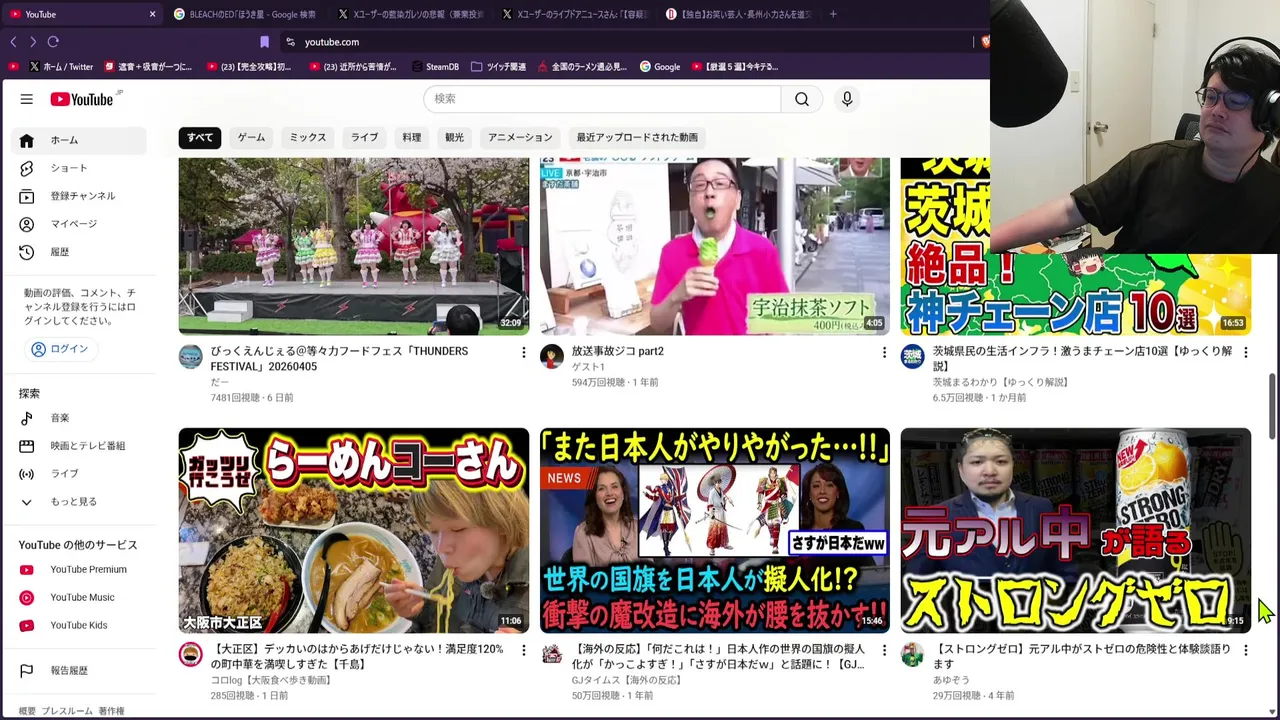The image size is (1280, 720).
Task: Open options for びっくえんじぇる video
Action: pyautogui.click(x=523, y=352)
